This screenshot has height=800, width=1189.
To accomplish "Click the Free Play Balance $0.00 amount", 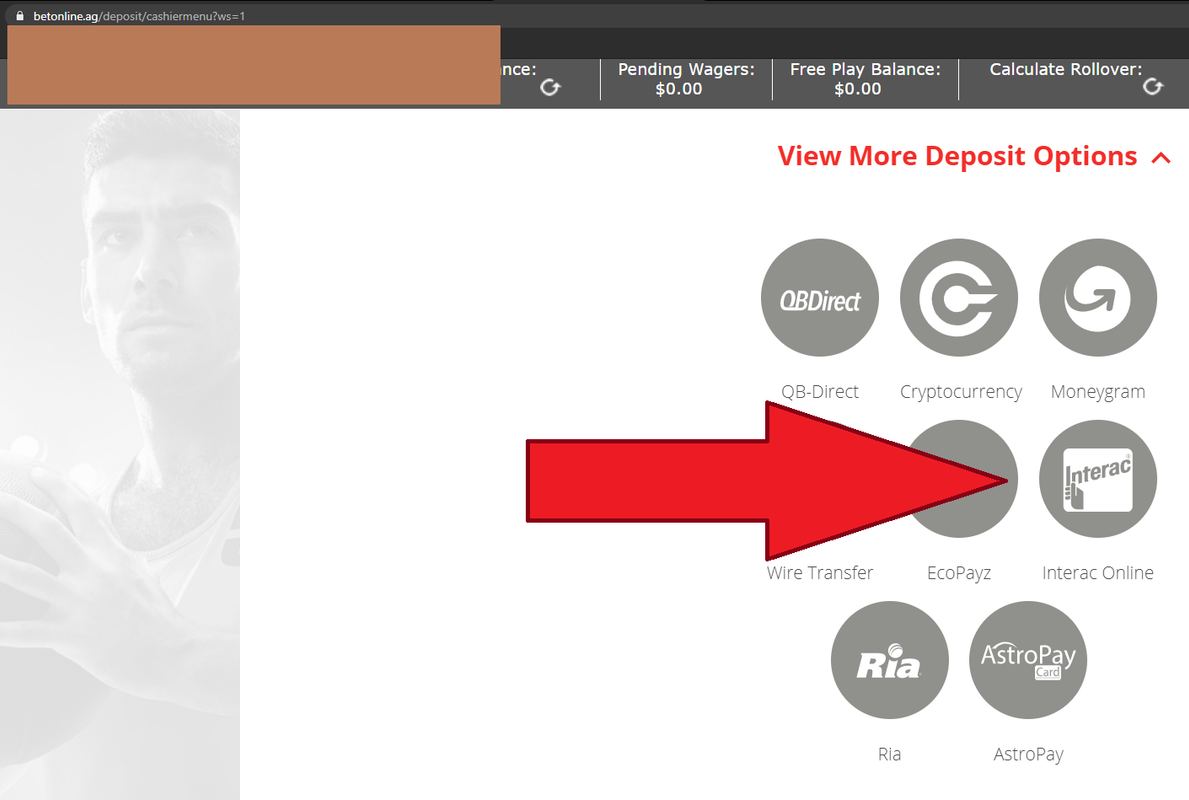I will [858, 89].
